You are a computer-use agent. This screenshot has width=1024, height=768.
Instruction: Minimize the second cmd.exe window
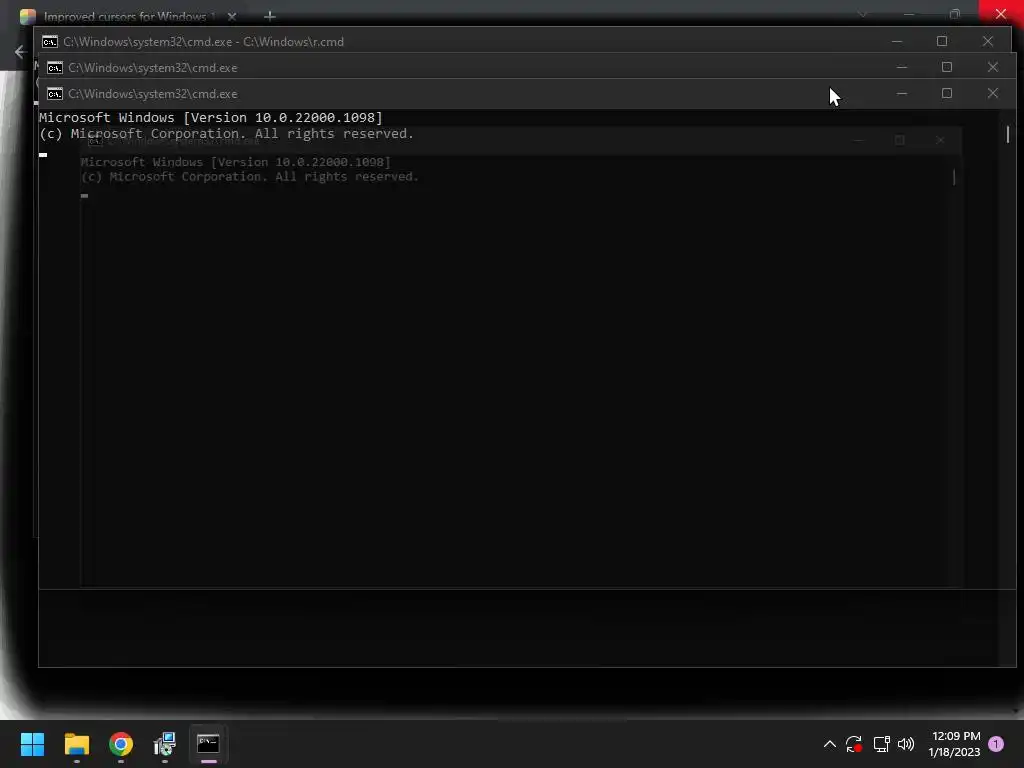point(902,67)
